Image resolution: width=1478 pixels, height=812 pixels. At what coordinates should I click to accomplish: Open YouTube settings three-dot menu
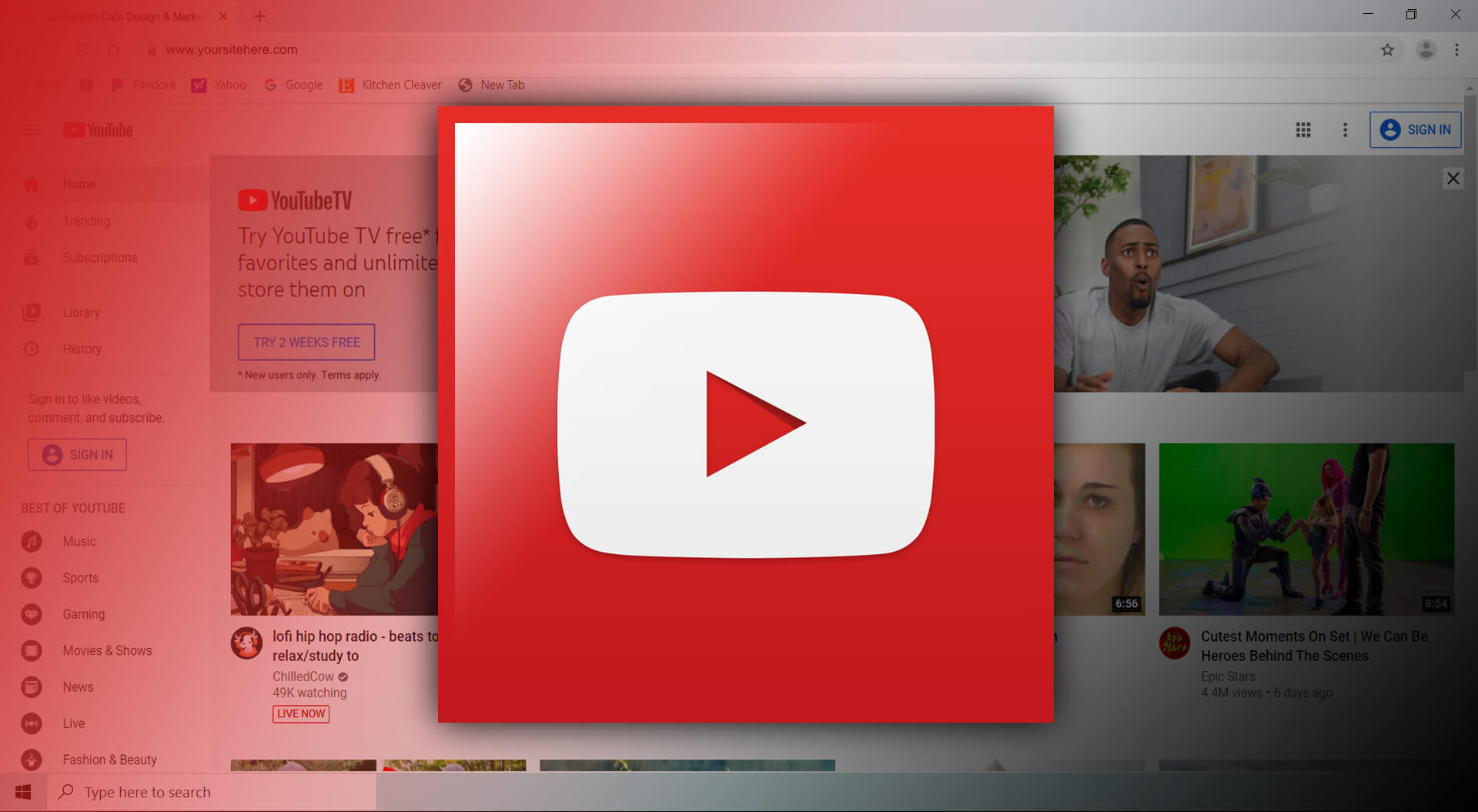click(1345, 130)
